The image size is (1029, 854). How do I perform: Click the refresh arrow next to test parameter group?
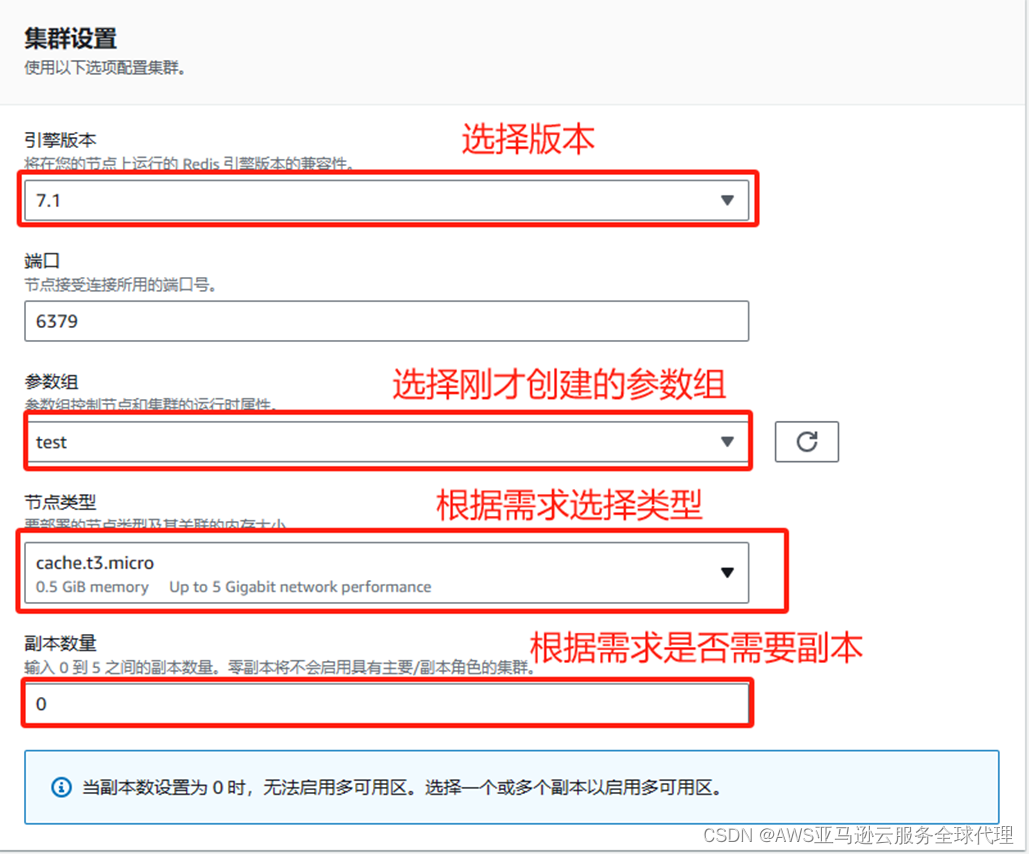click(806, 441)
